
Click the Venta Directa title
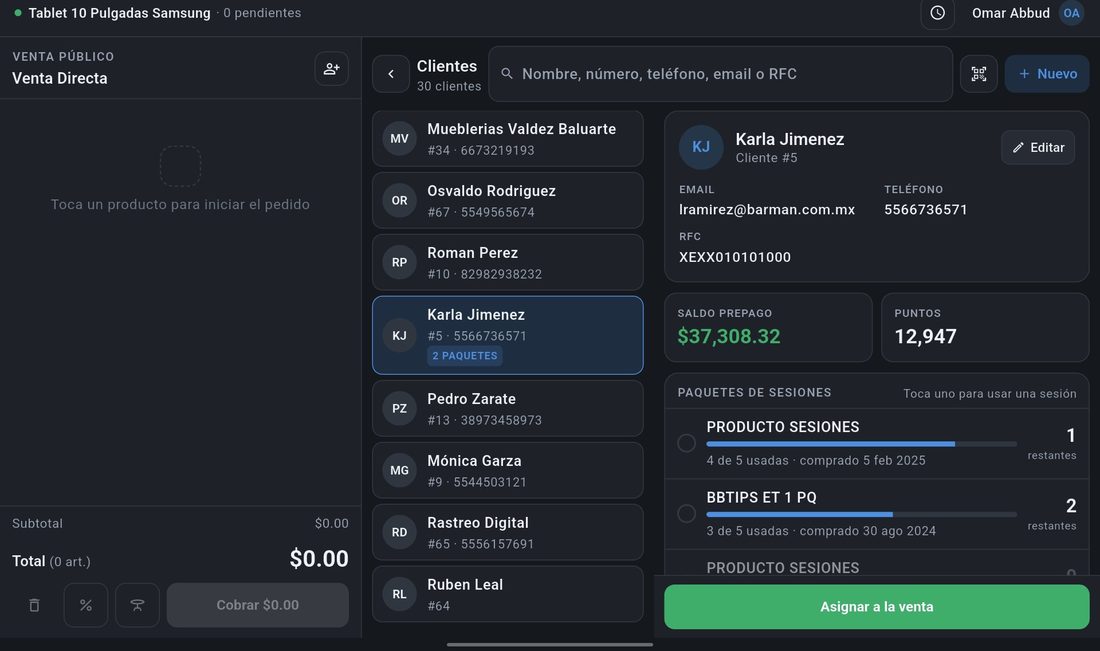click(x=60, y=79)
